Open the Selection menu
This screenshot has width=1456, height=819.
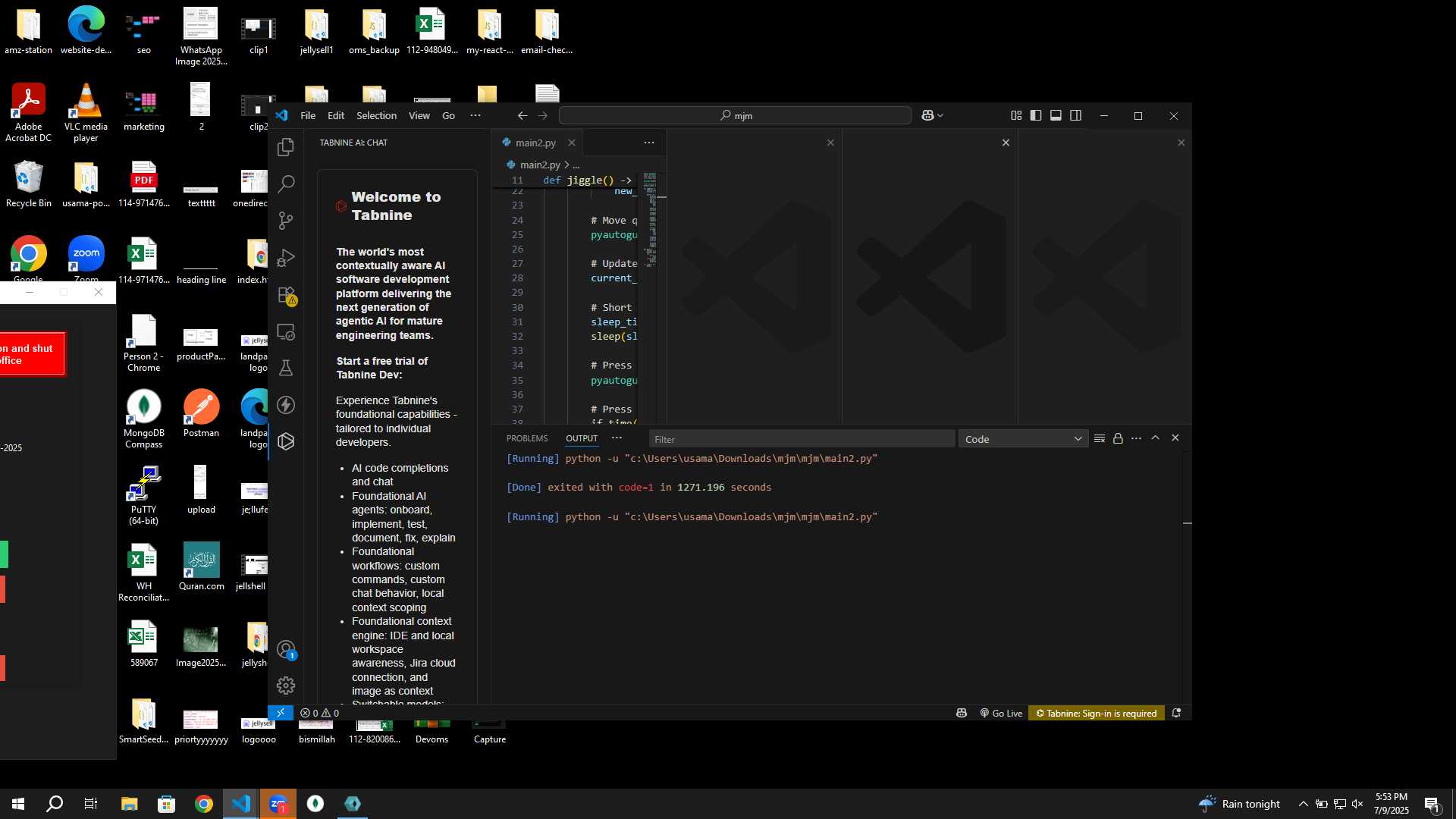click(x=376, y=115)
